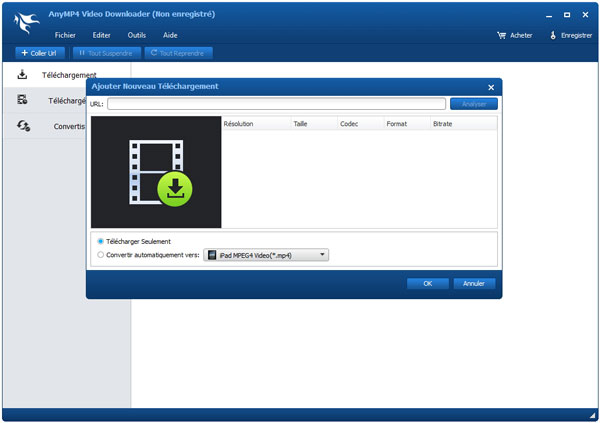The width and height of the screenshot is (600, 423).
Task: Click the film download placeholder thumbnail
Action: pos(156,172)
